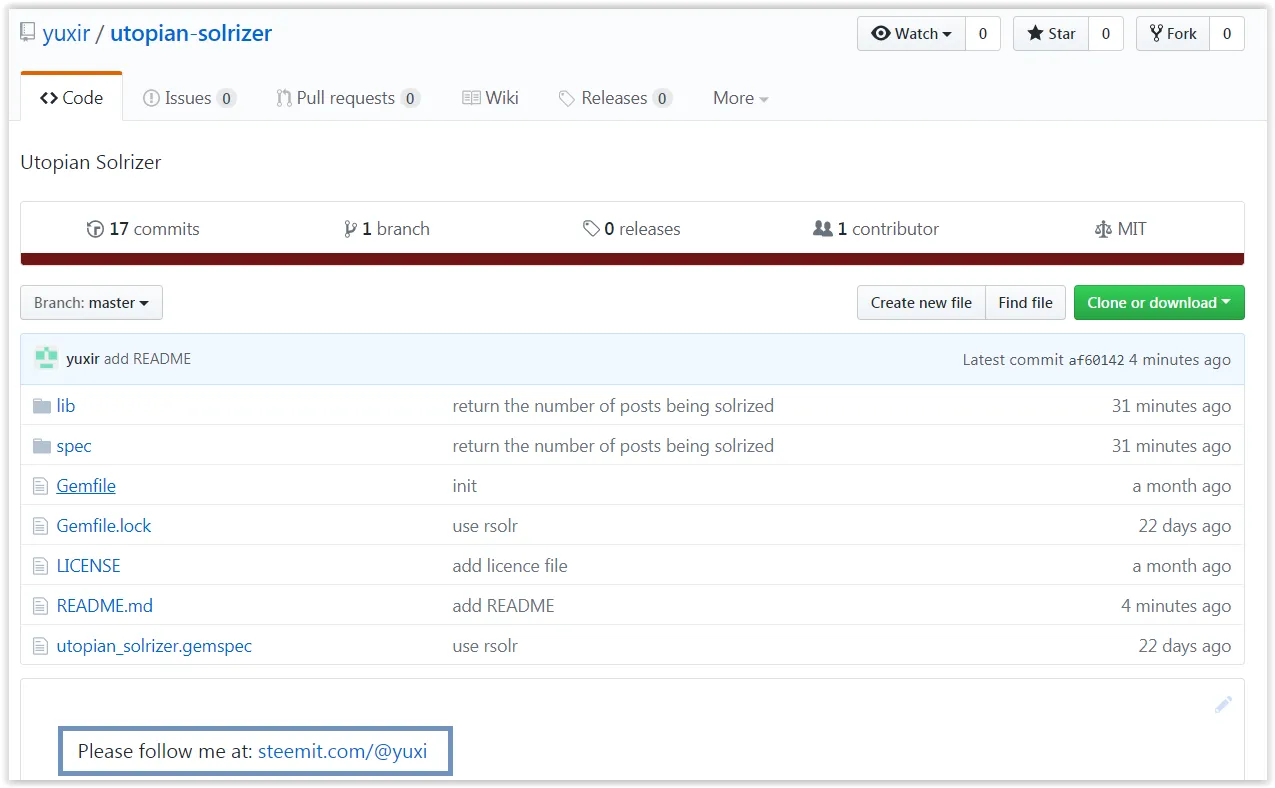Star this repository
Image resolution: width=1275 pixels, height=788 pixels.
tap(1051, 34)
